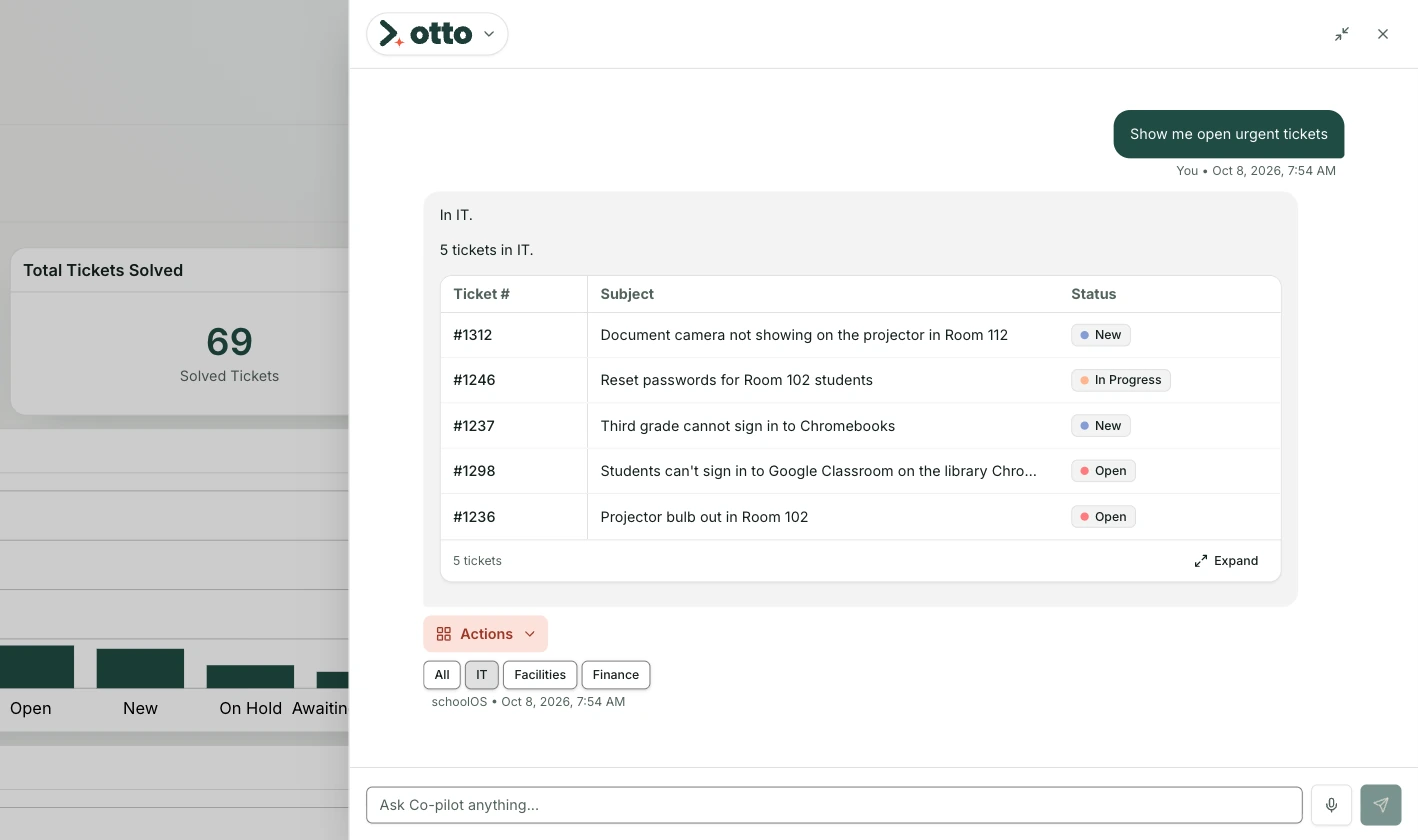This screenshot has width=1418, height=840.
Task: Click subject 'Projector bulb out in Room 102'
Action: (704, 517)
